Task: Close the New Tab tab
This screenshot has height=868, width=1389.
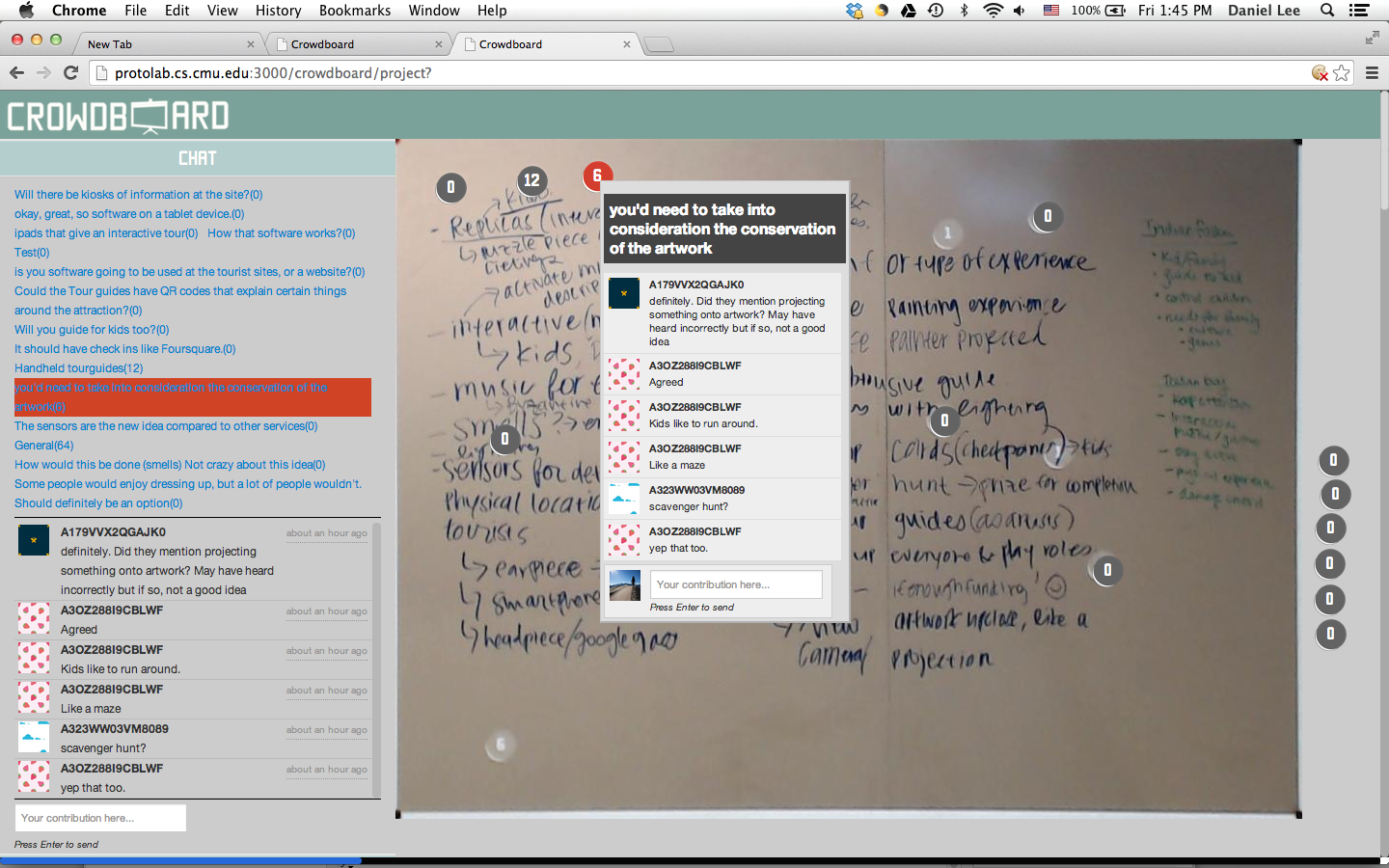Action: click(x=251, y=44)
